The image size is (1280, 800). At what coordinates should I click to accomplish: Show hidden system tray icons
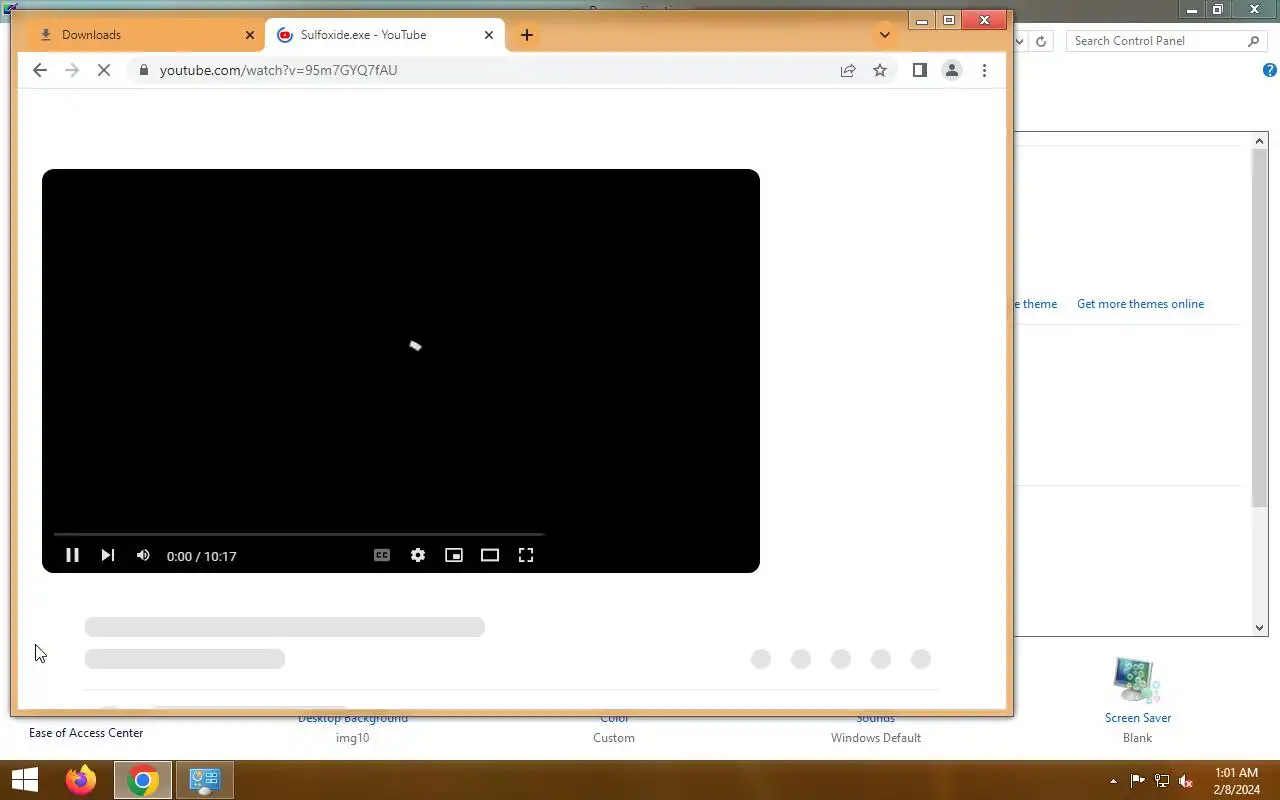point(1113,781)
